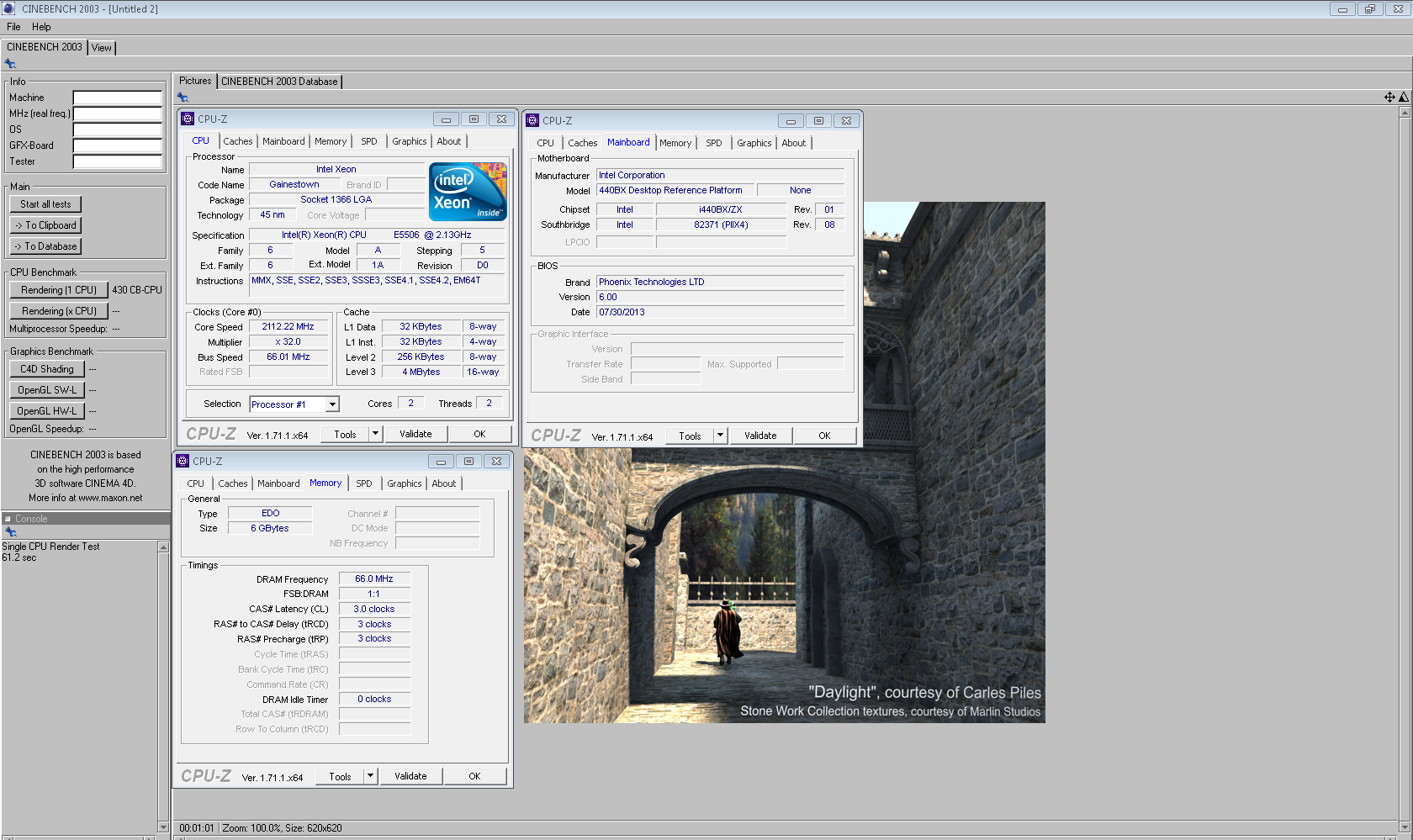Click the Gainestown code name value

click(x=294, y=184)
